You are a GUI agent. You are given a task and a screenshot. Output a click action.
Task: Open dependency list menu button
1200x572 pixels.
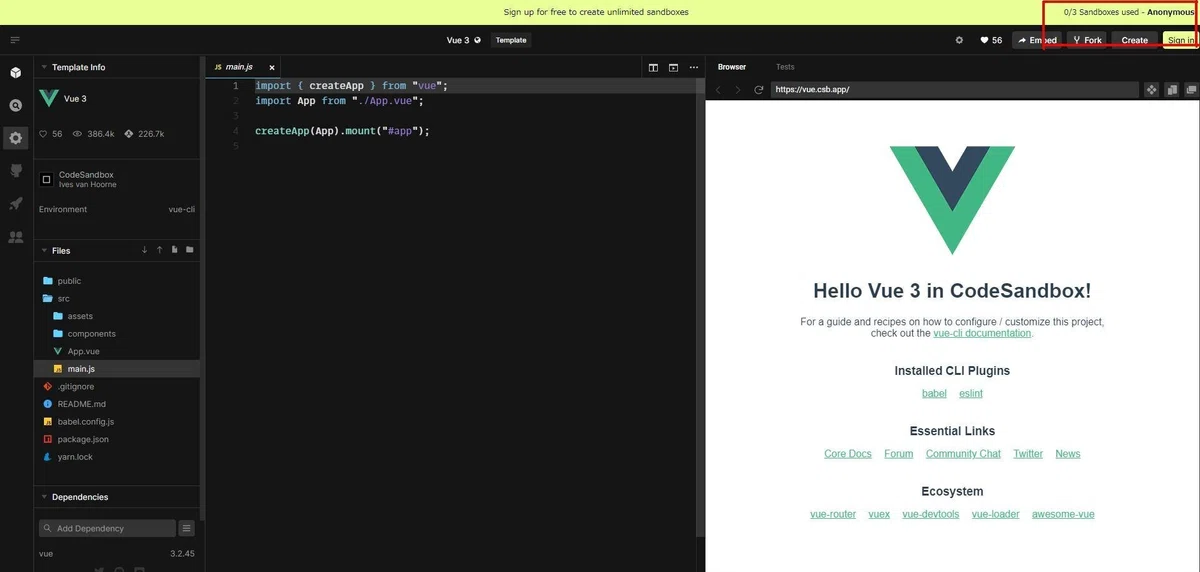186,528
